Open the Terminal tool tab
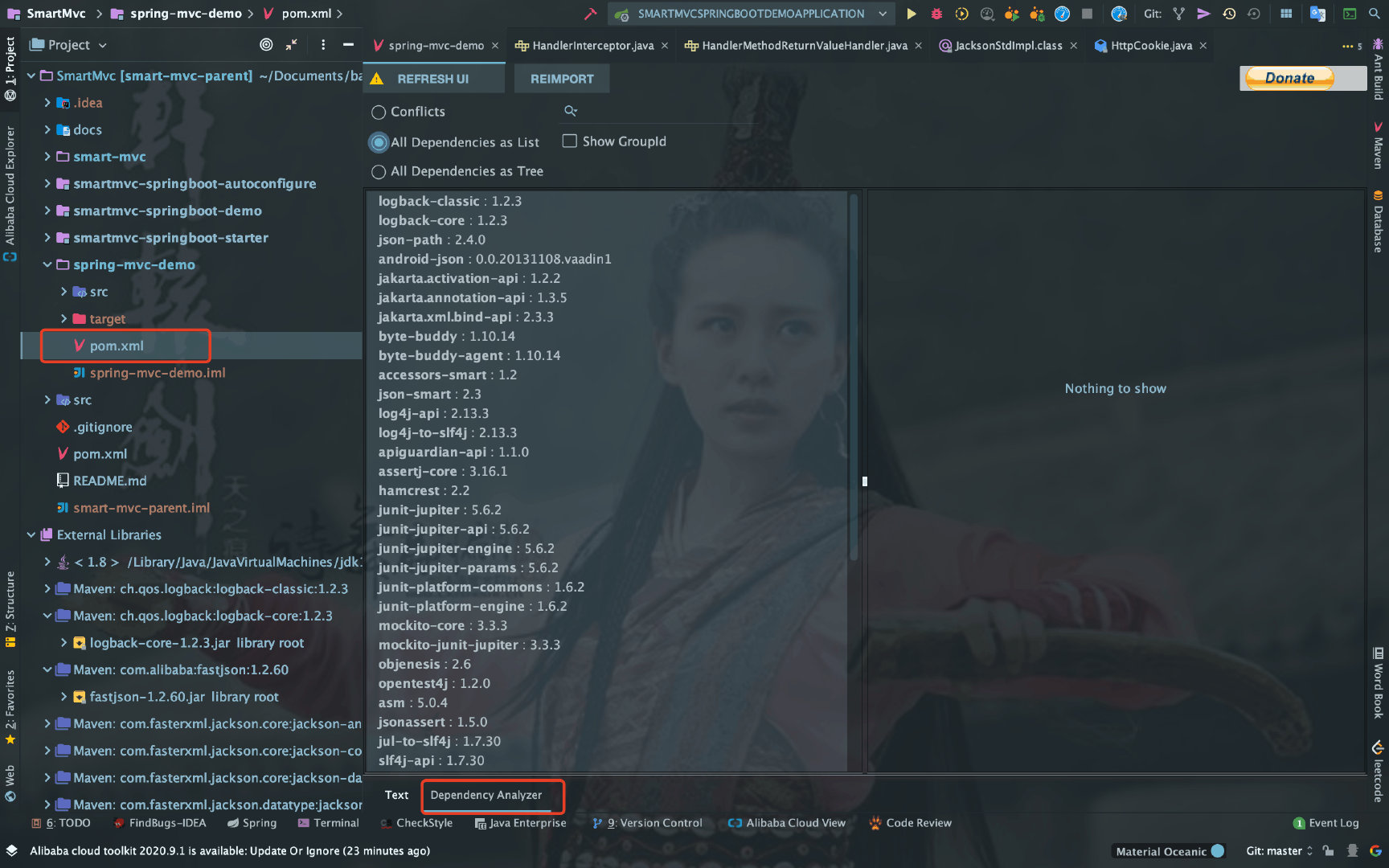The height and width of the screenshot is (868, 1389). coord(329,823)
